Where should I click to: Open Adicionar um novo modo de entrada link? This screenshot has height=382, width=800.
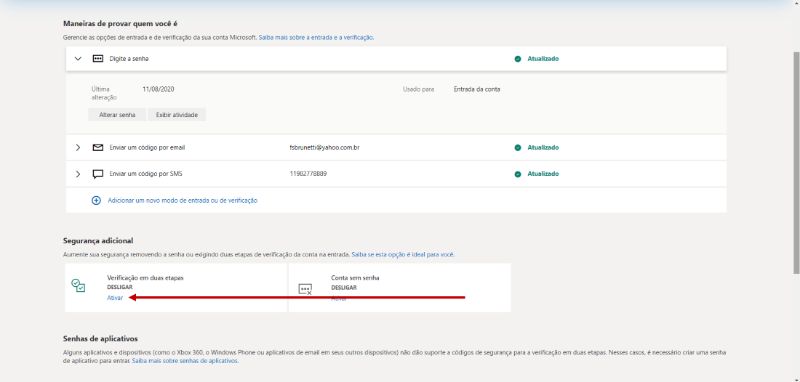pos(183,200)
